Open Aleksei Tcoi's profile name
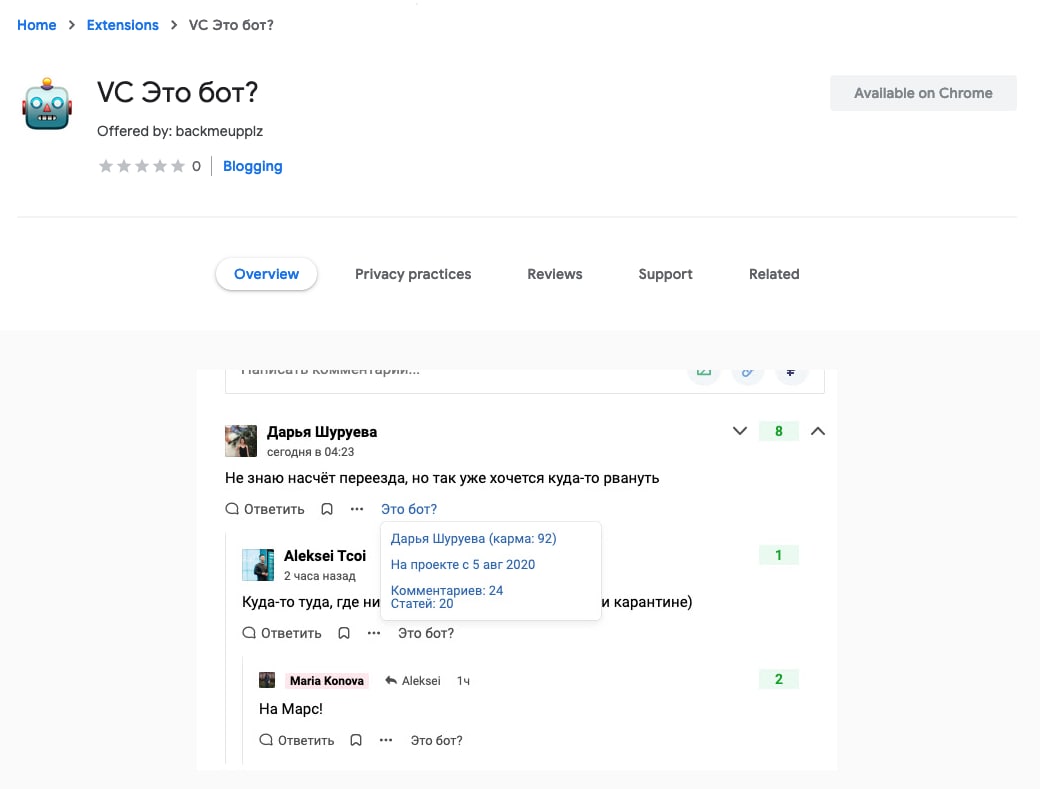This screenshot has width=1040, height=789. [325, 556]
